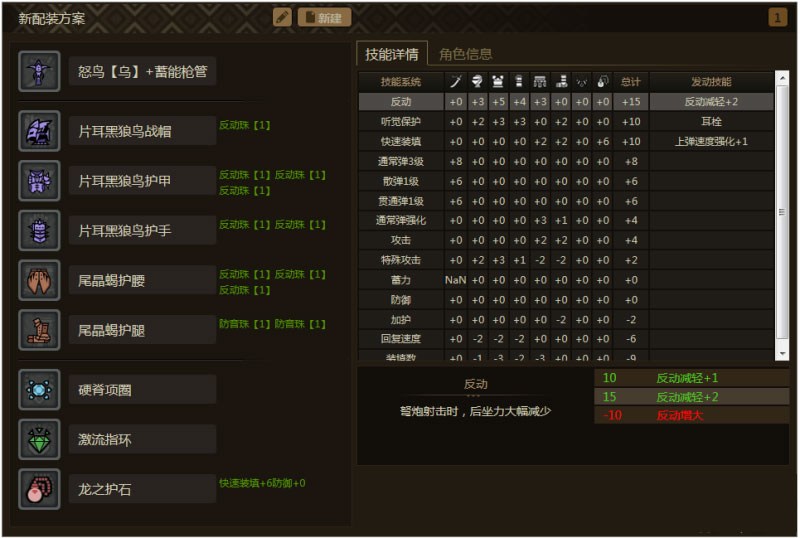Screen dimensions: 800x538
Task: Select the weapon icon for 怒鸟【乌】
Action: pos(39,71)
